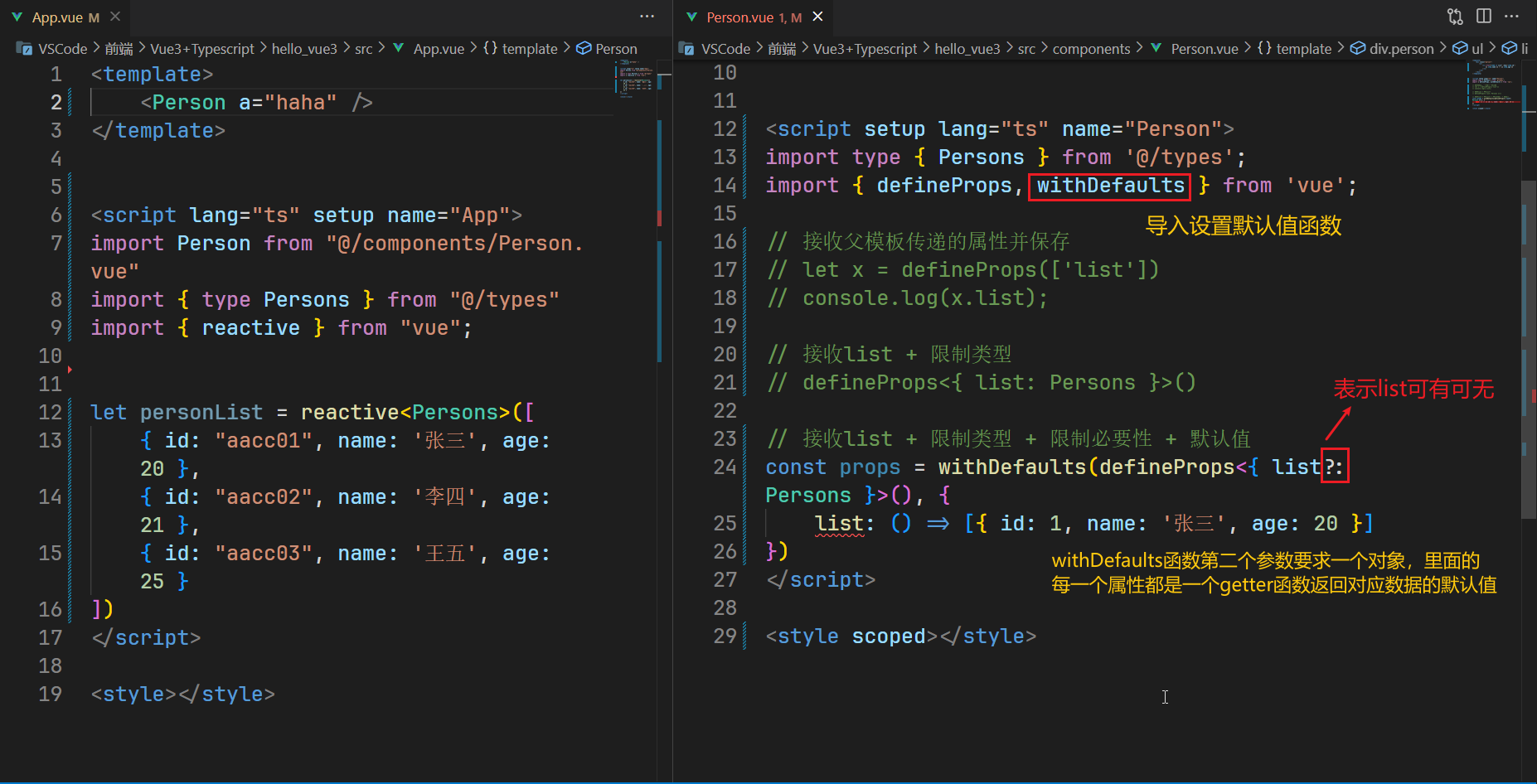Switch to the App.vue tab

click(56, 17)
